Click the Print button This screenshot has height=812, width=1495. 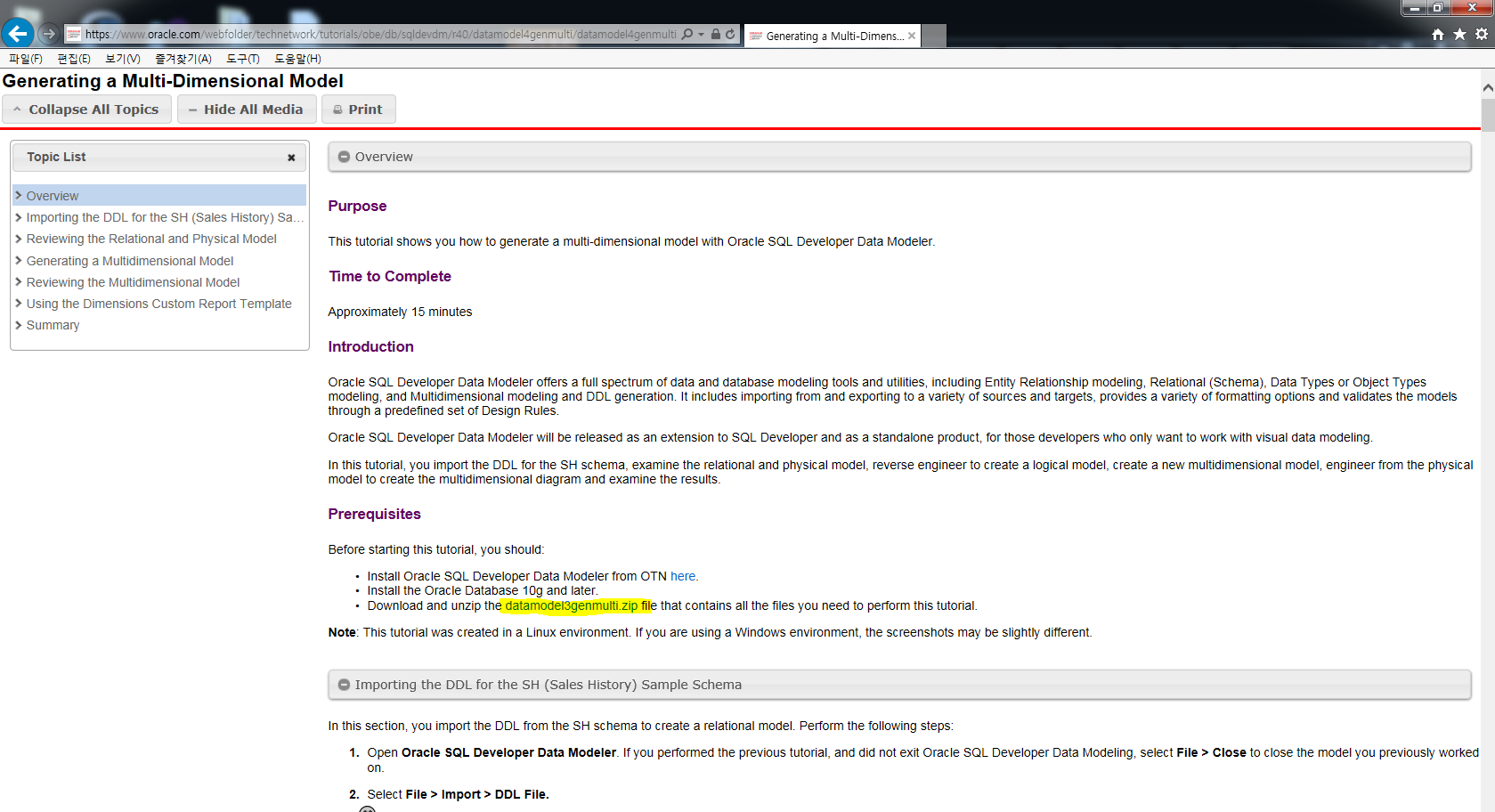[x=358, y=110]
